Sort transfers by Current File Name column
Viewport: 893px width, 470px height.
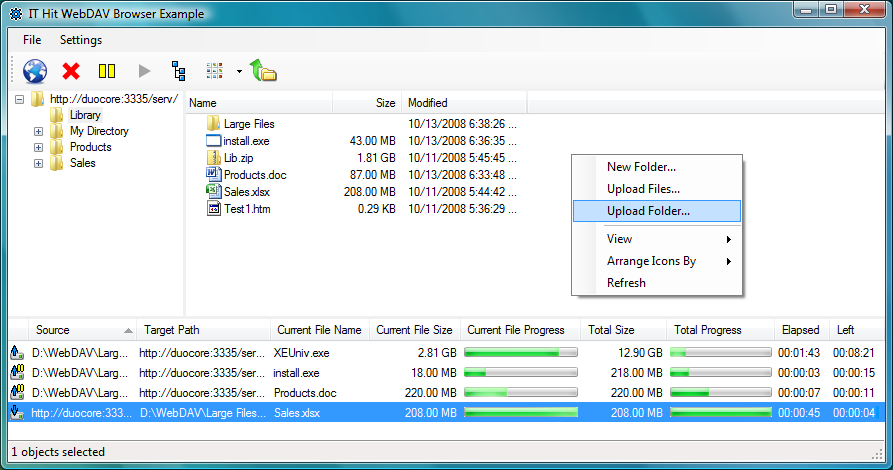coord(320,330)
